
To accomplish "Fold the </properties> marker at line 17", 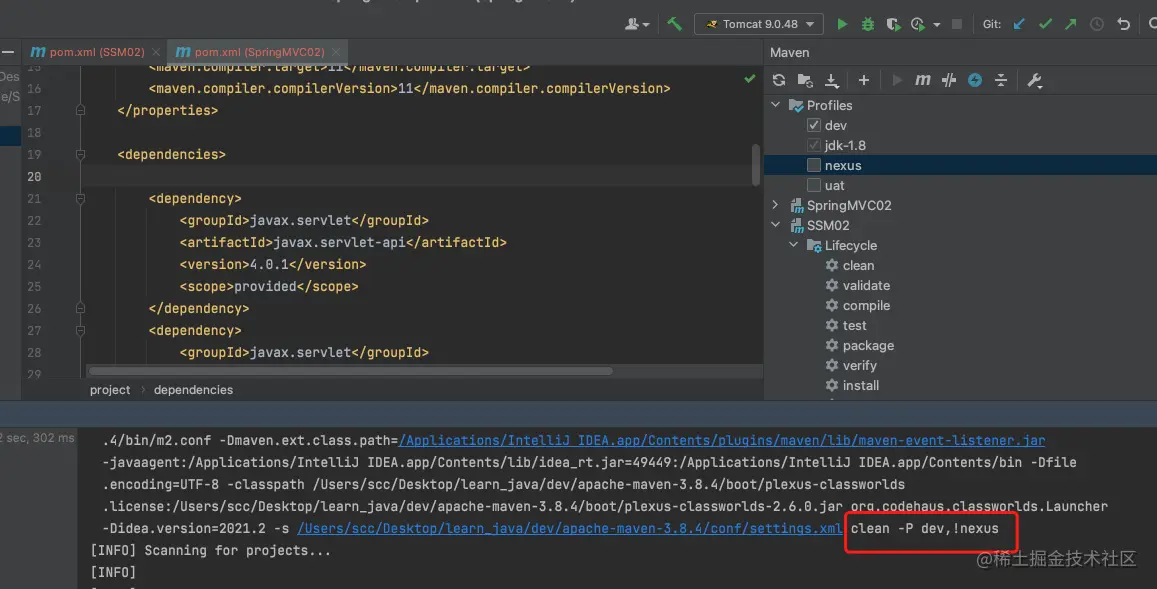I will pos(80,110).
